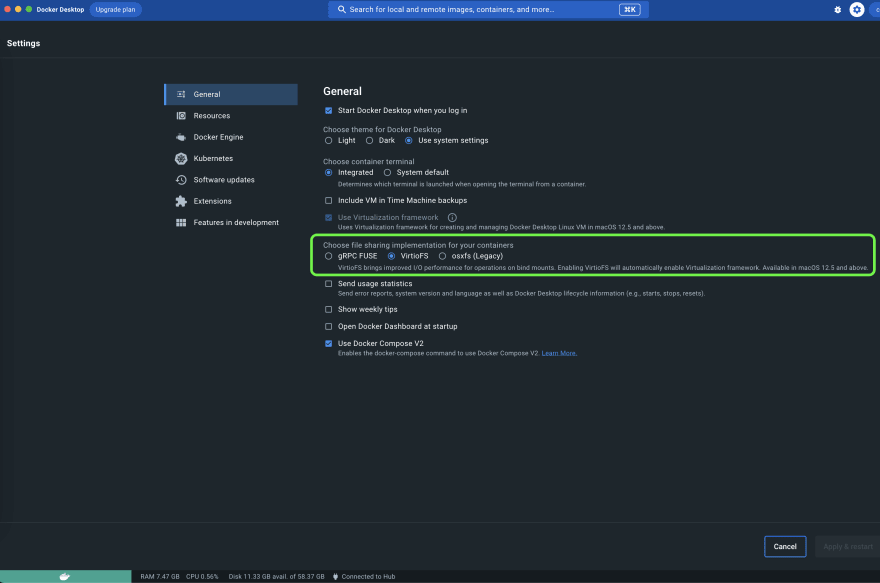Click the Cancel button
The image size is (880, 583).
[x=785, y=547]
